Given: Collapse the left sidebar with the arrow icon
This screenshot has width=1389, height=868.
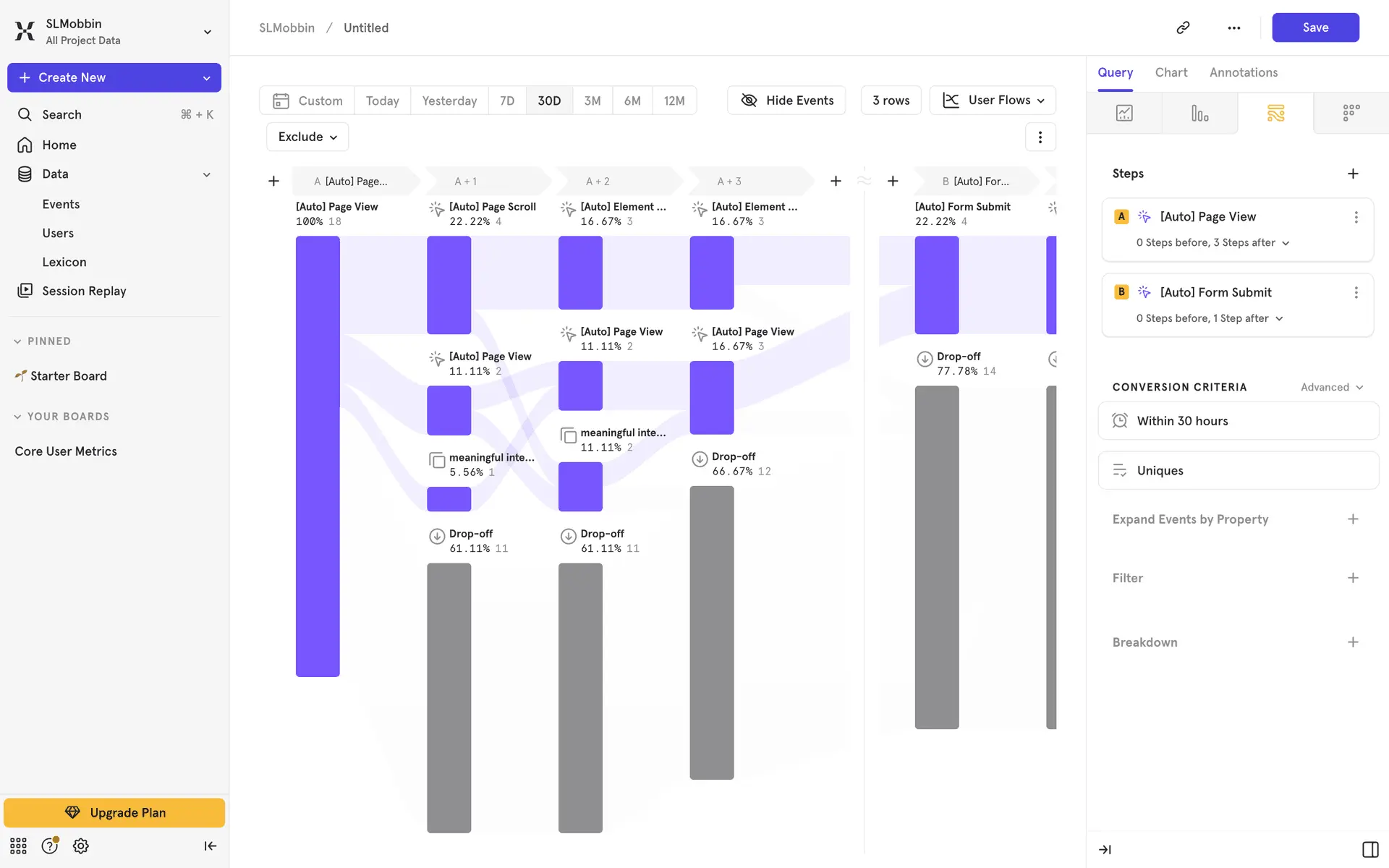Looking at the screenshot, I should click(210, 846).
